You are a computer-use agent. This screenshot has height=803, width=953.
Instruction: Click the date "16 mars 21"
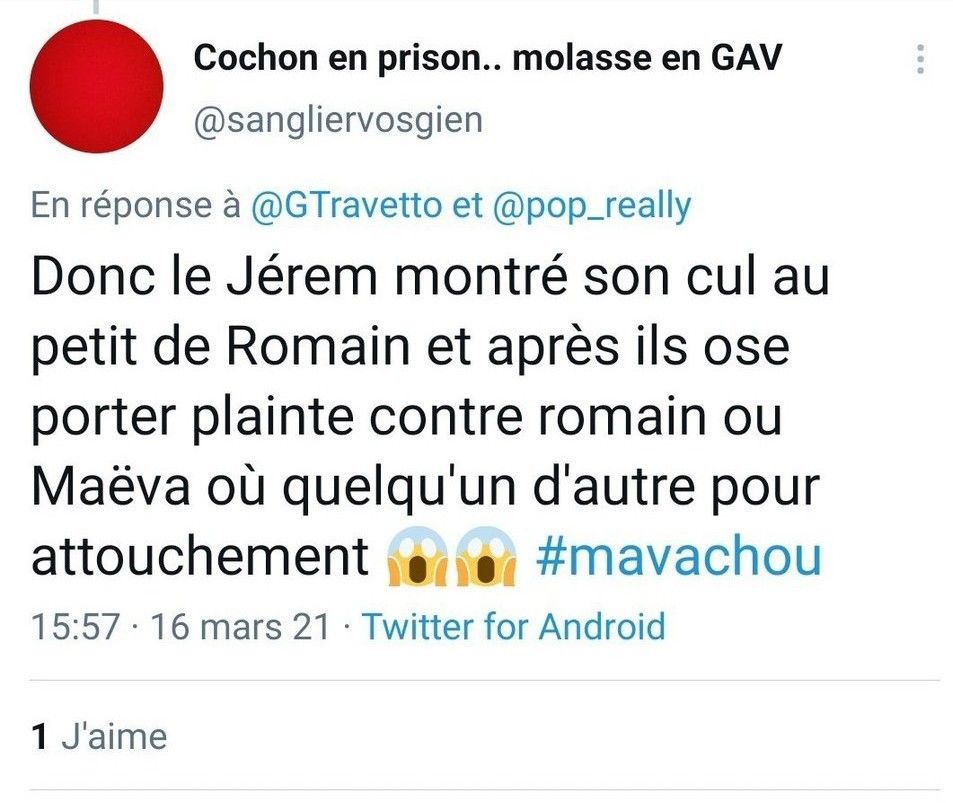tap(240, 628)
